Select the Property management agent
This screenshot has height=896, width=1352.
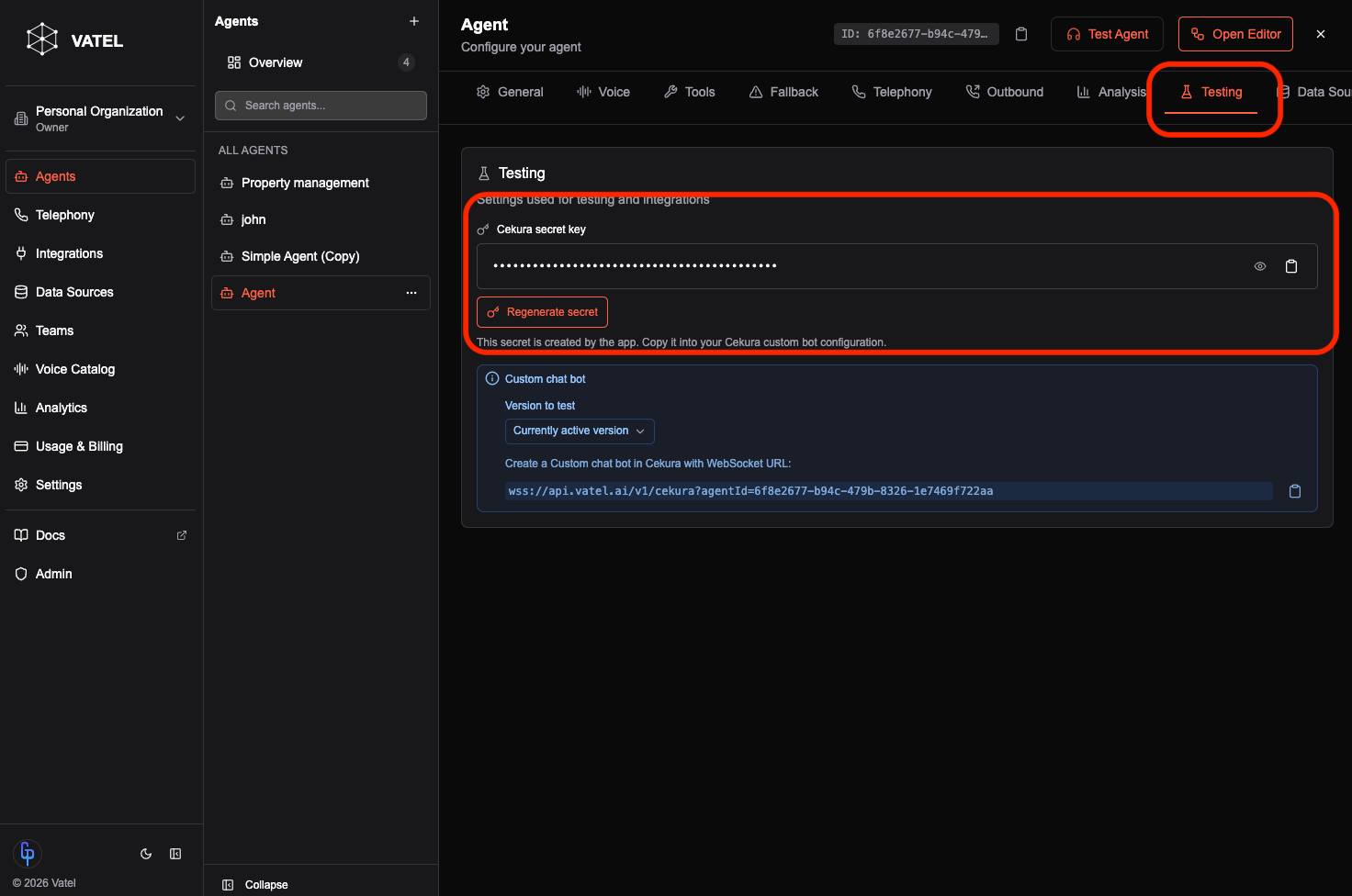pos(321,183)
